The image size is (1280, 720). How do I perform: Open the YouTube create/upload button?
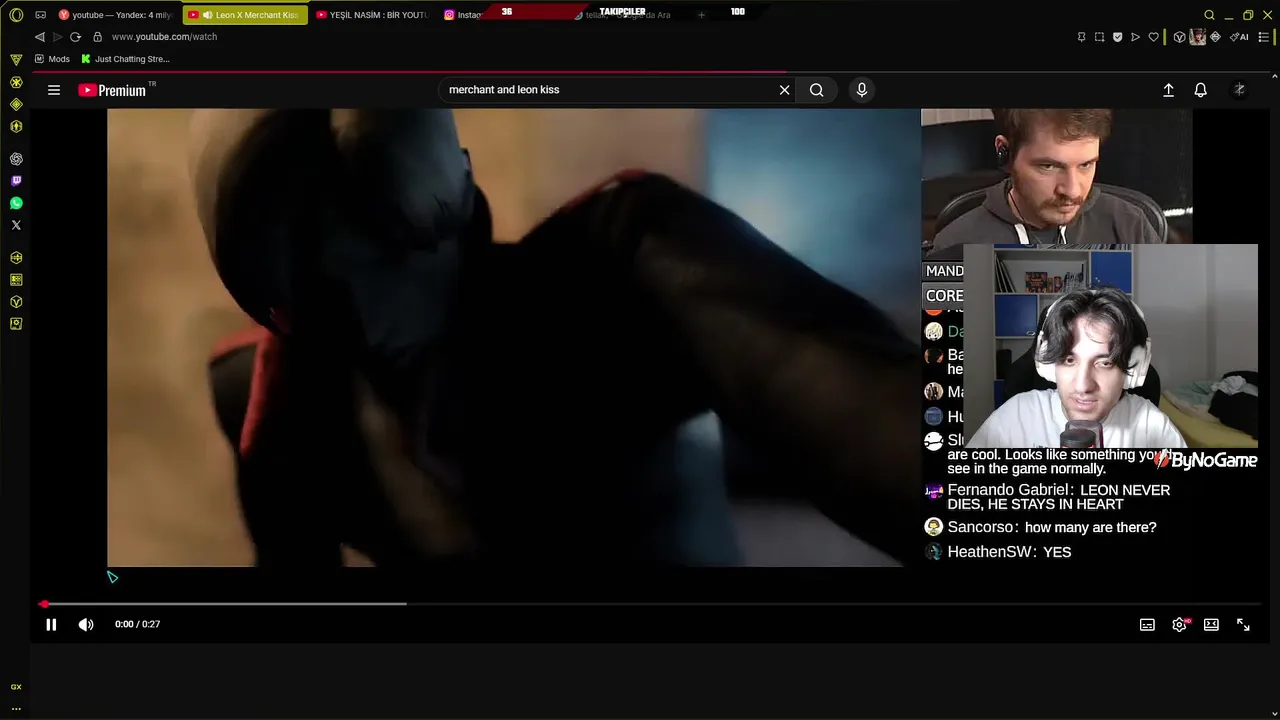tap(1168, 90)
